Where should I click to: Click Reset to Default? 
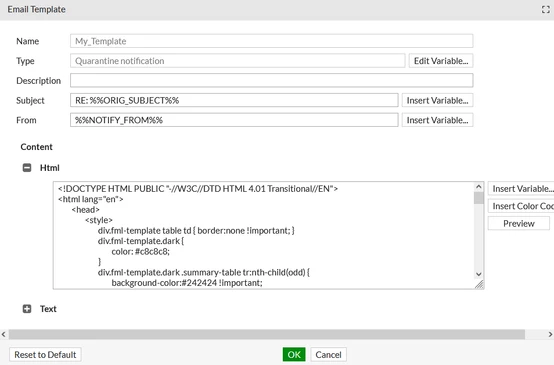tap(45, 354)
